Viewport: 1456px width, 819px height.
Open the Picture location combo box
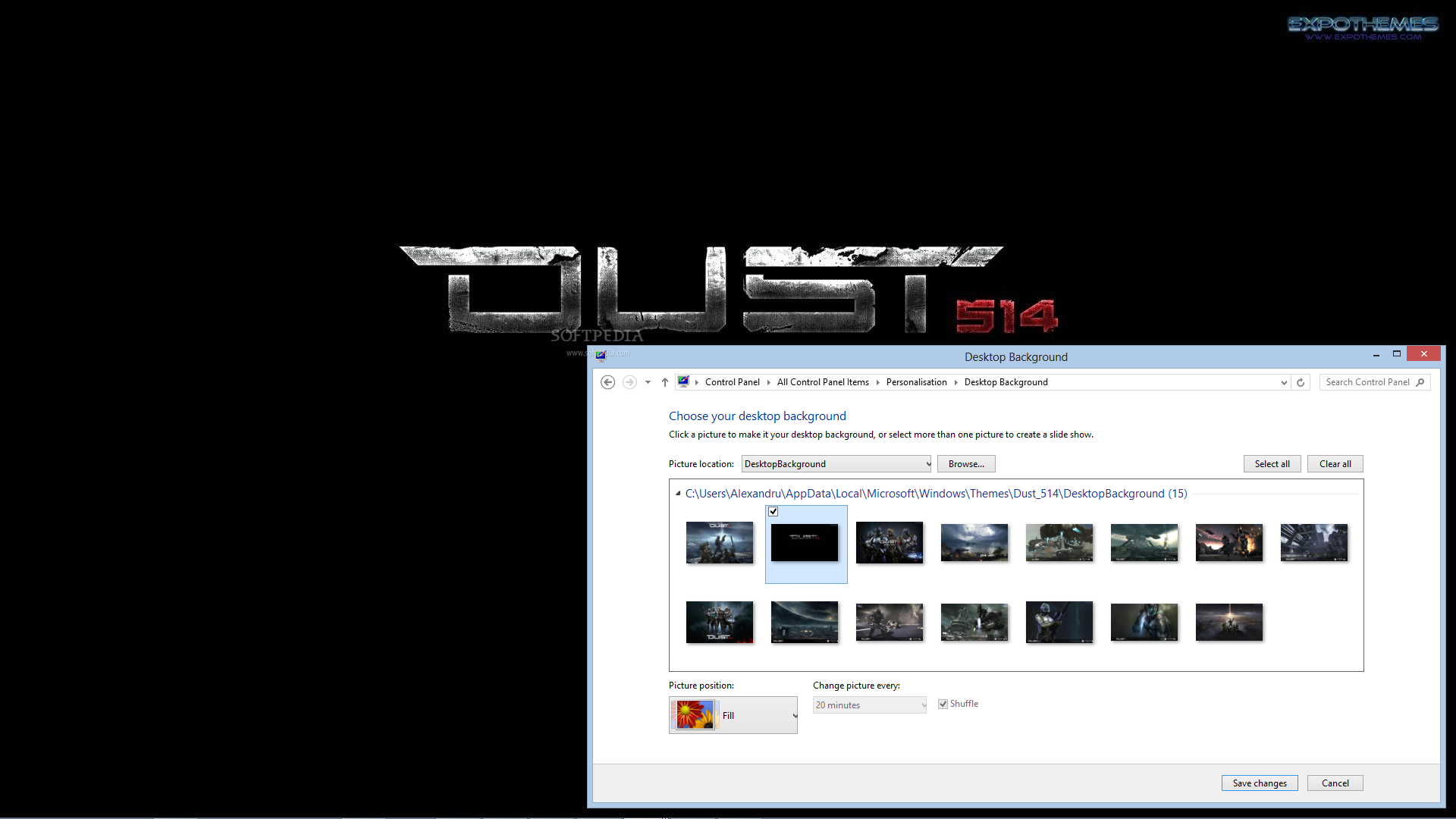pyautogui.click(x=836, y=464)
